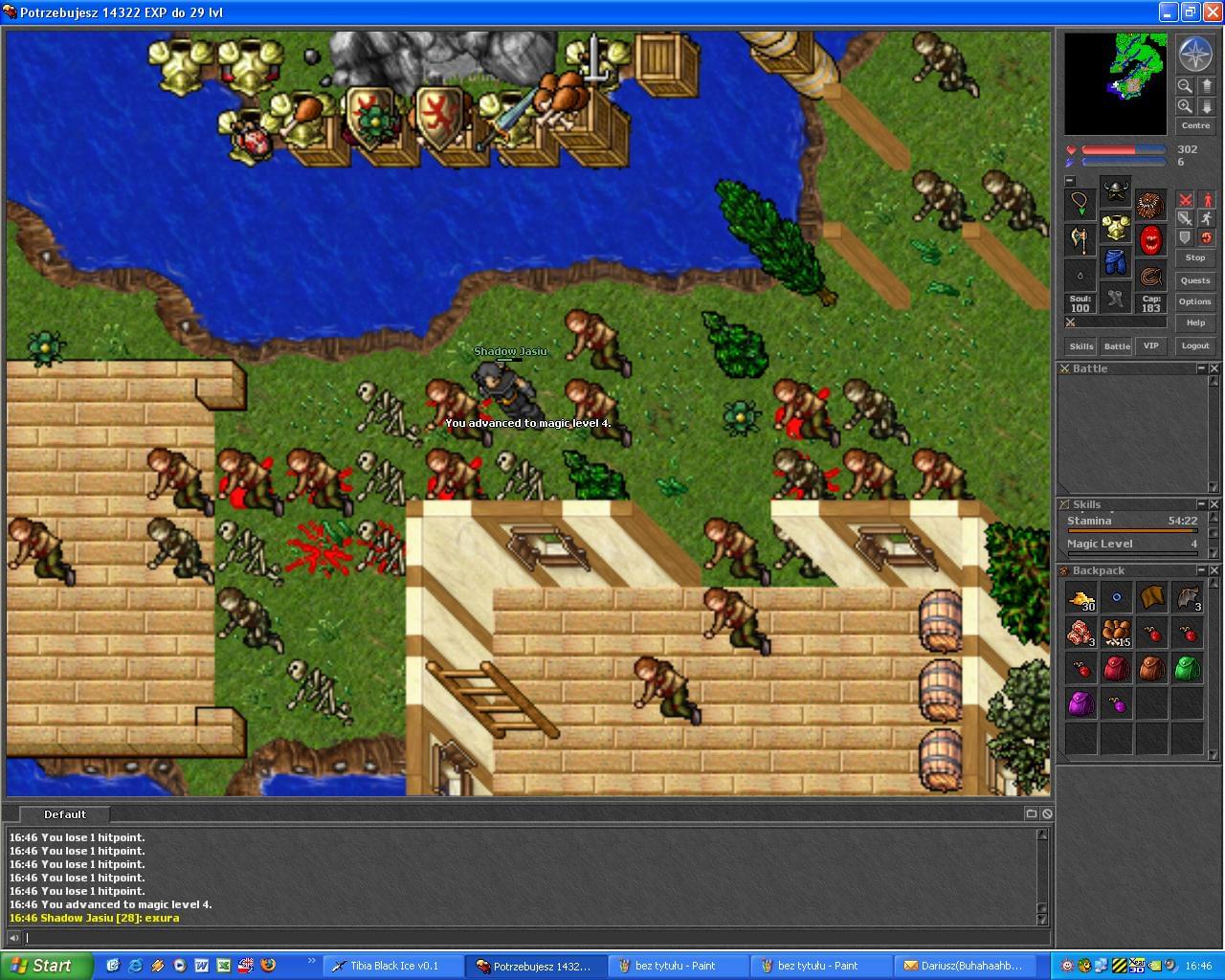Image resolution: width=1225 pixels, height=980 pixels.
Task: Toggle chase opponent mode
Action: pyautogui.click(x=1207, y=218)
